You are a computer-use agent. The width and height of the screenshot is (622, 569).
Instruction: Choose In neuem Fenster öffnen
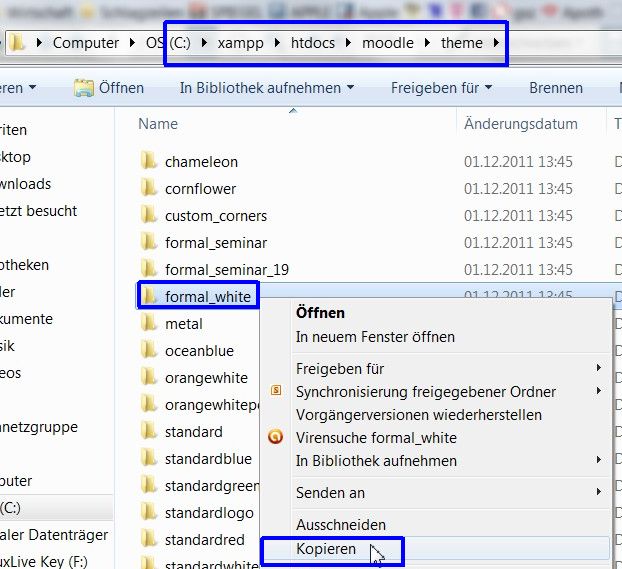375,337
